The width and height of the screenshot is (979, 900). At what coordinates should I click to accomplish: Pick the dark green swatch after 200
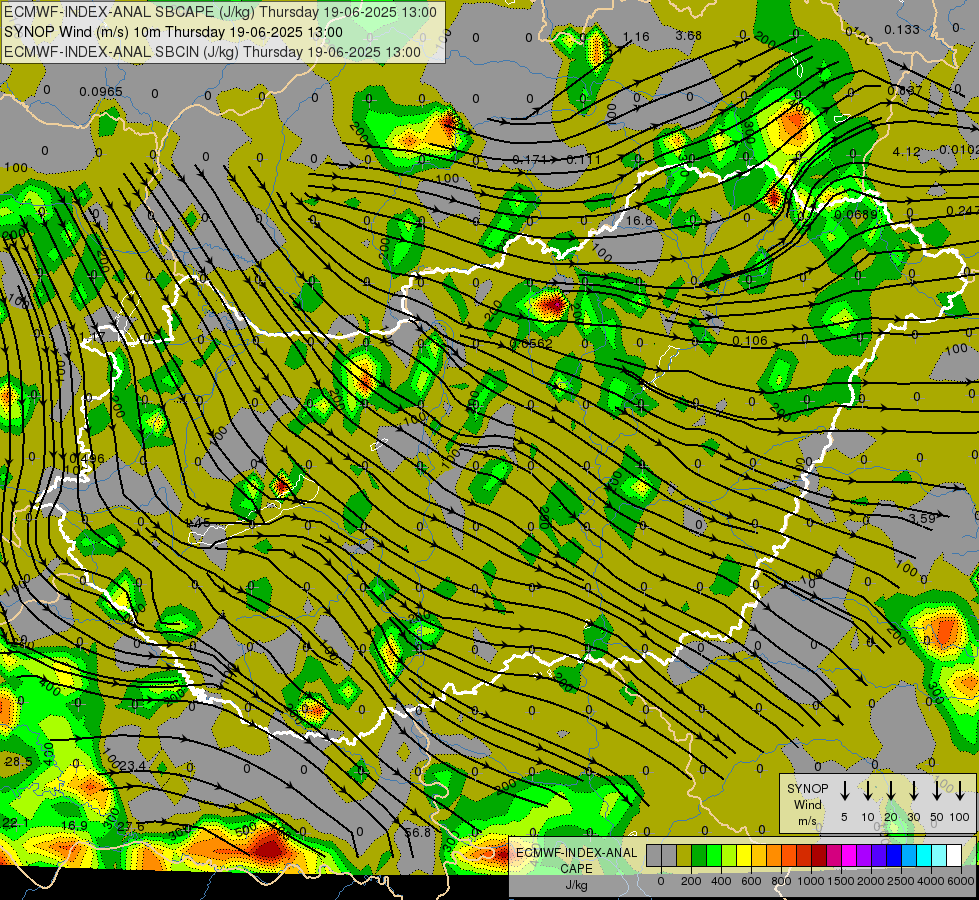click(x=699, y=856)
